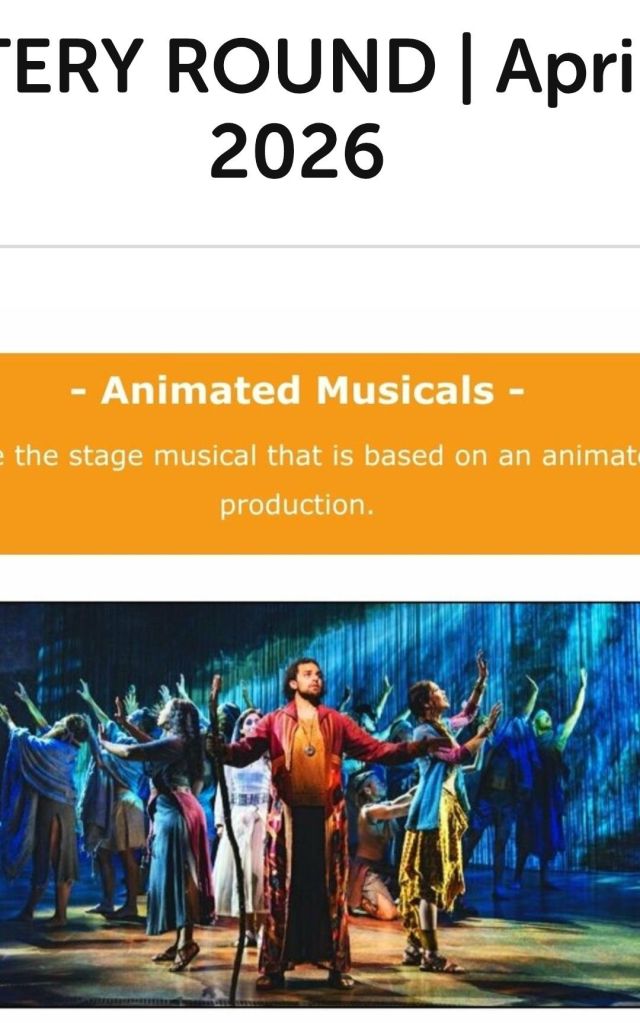
Task: Click the lead actor in the red robe
Action: 307,822
